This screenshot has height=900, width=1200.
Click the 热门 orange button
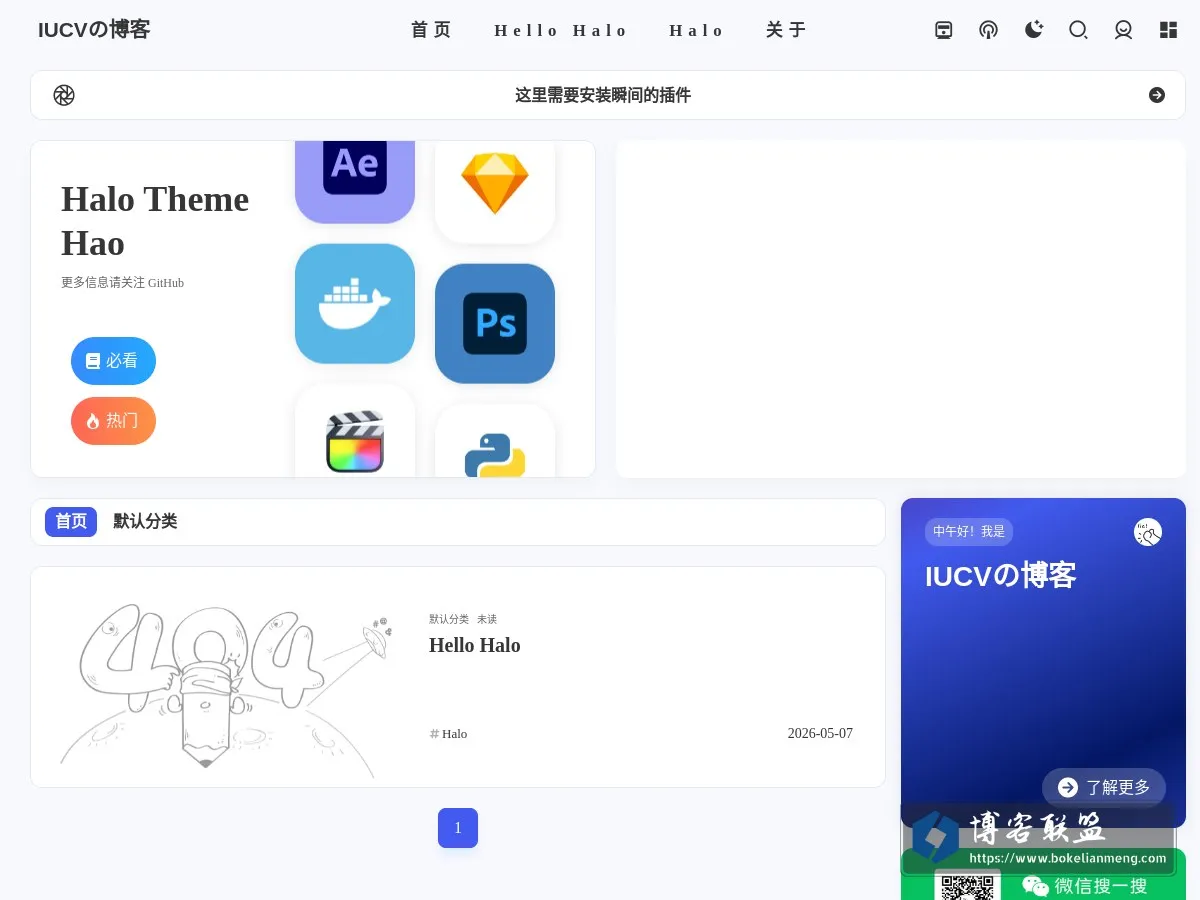(x=113, y=421)
